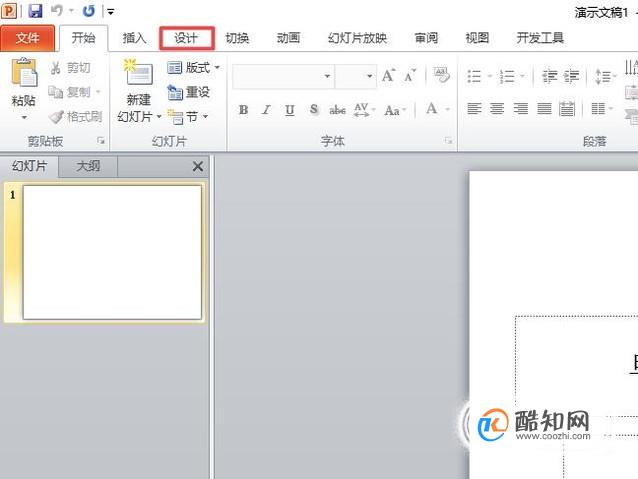This screenshot has width=638, height=479.
Task: Justify text in paragraph group
Action: (x=544, y=109)
